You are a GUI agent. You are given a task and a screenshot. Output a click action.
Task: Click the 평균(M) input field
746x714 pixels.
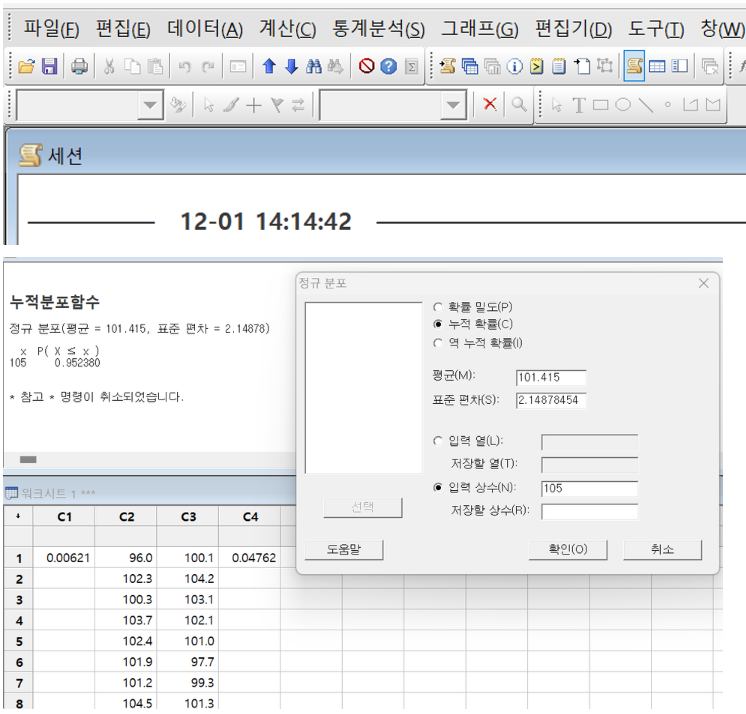(551, 378)
